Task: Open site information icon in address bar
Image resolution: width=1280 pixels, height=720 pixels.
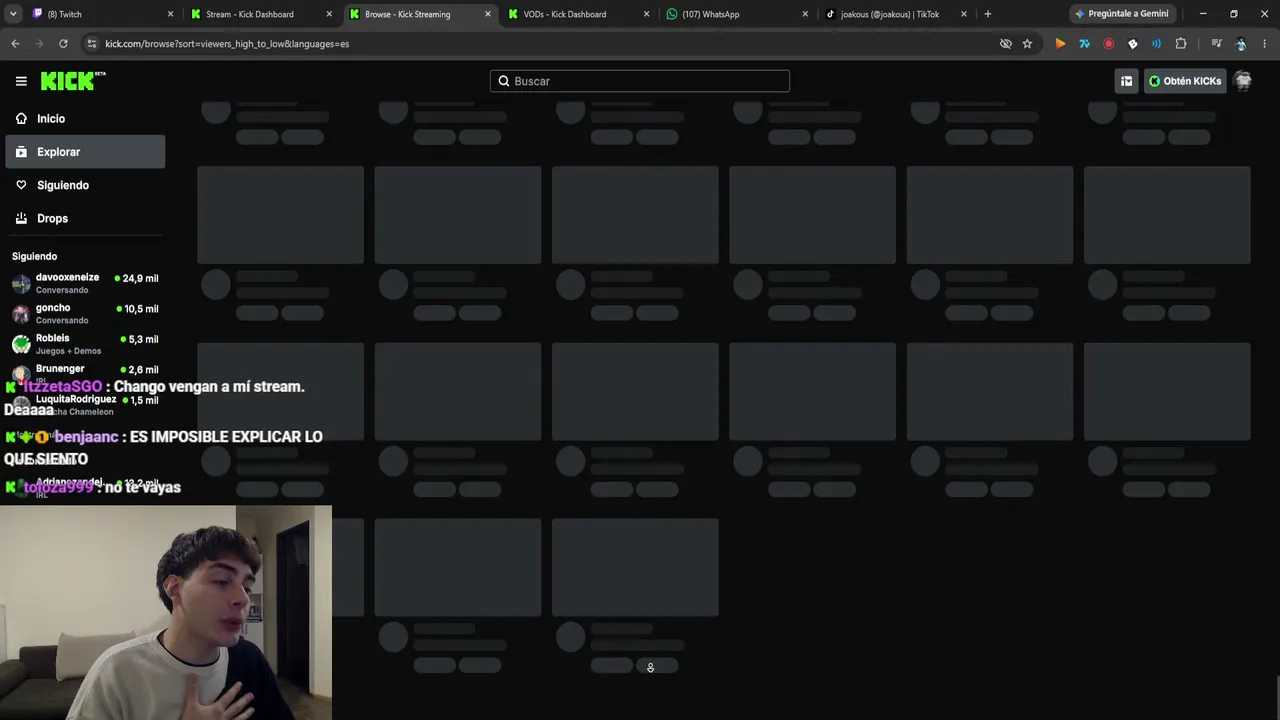Action: 92,44
